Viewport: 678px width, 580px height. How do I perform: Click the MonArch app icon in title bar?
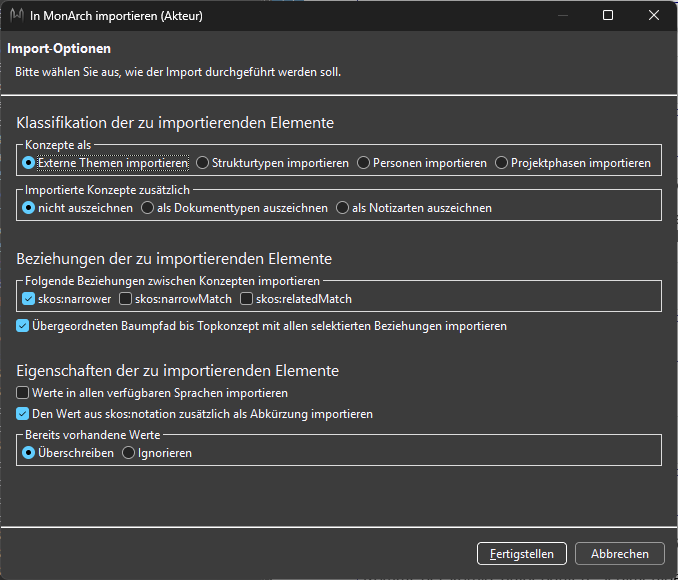tap(17, 15)
